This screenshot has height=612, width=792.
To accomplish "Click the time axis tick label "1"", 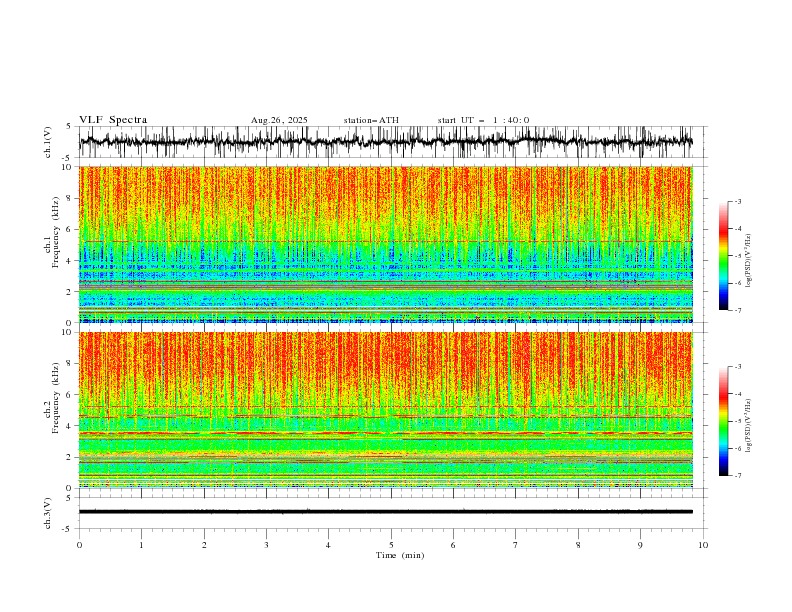I will tap(141, 545).
